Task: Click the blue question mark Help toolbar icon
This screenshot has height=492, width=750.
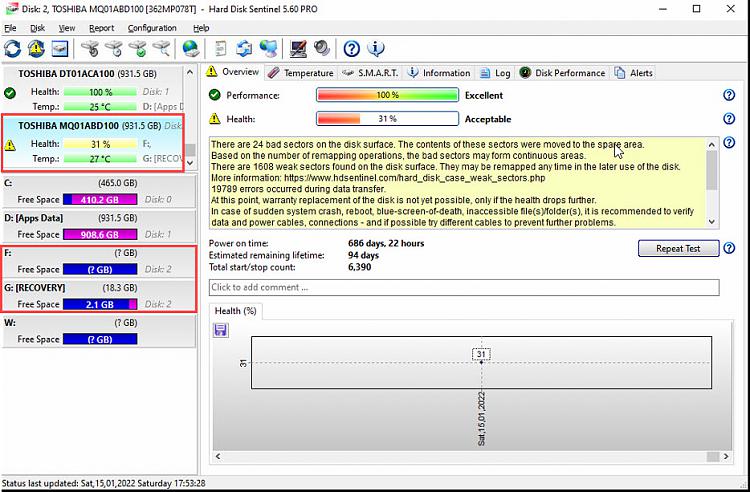Action: tap(352, 48)
